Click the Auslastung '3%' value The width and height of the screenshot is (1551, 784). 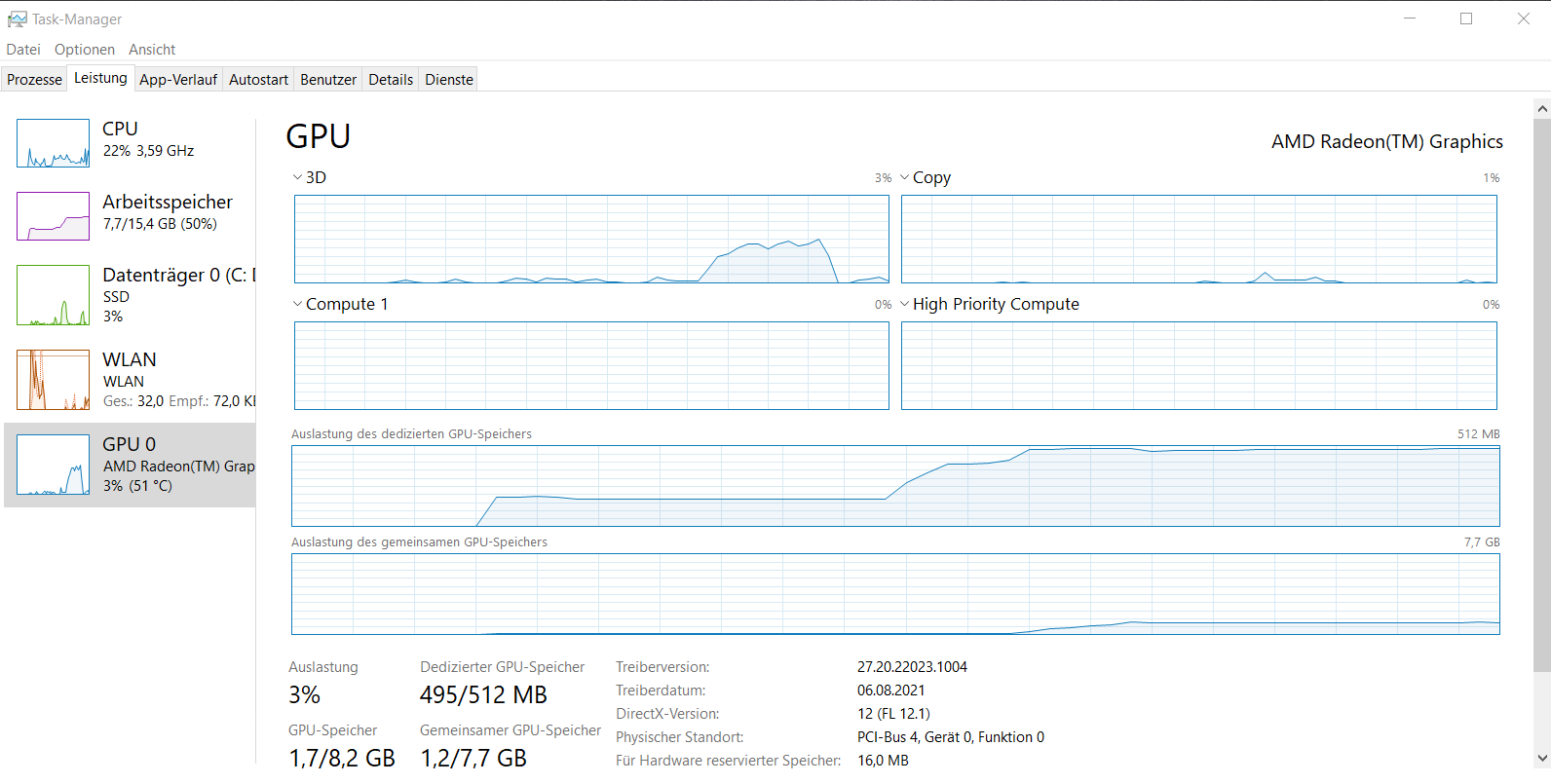[x=304, y=695]
